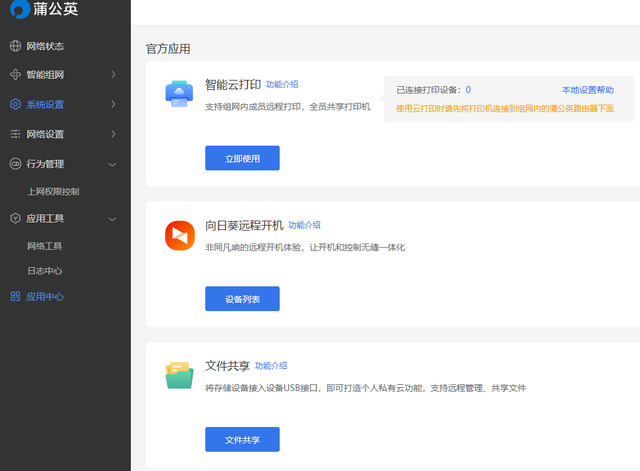Click the 蒲公英 logo icon

click(x=20, y=8)
